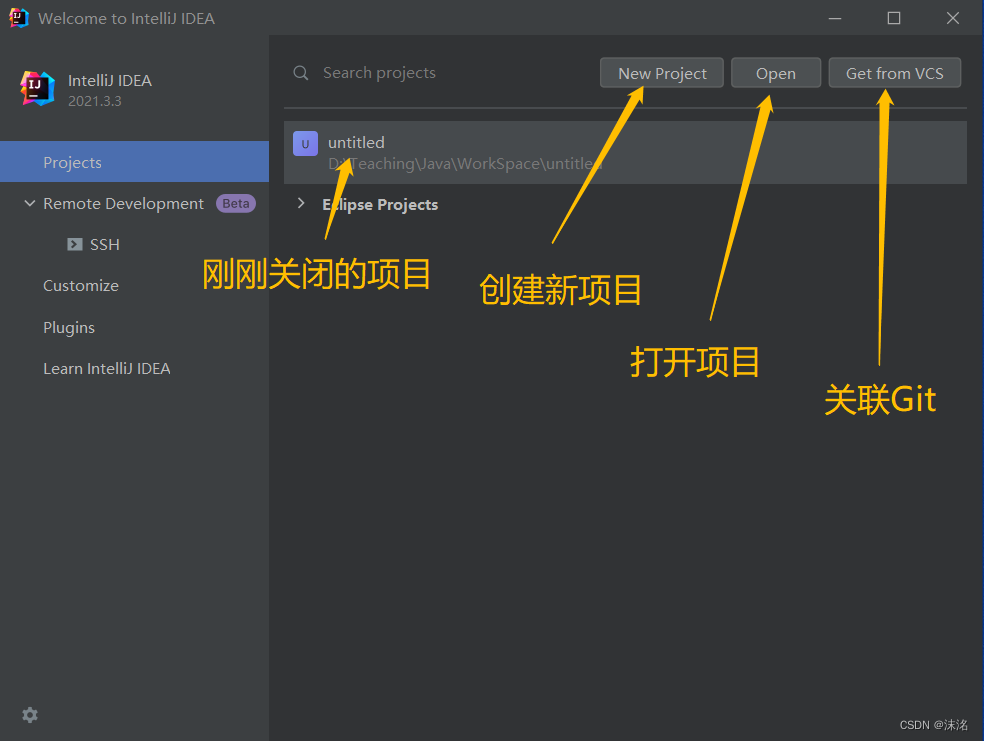984x741 pixels.
Task: Click the Beta badge next to Remote Development
Action: 235,203
